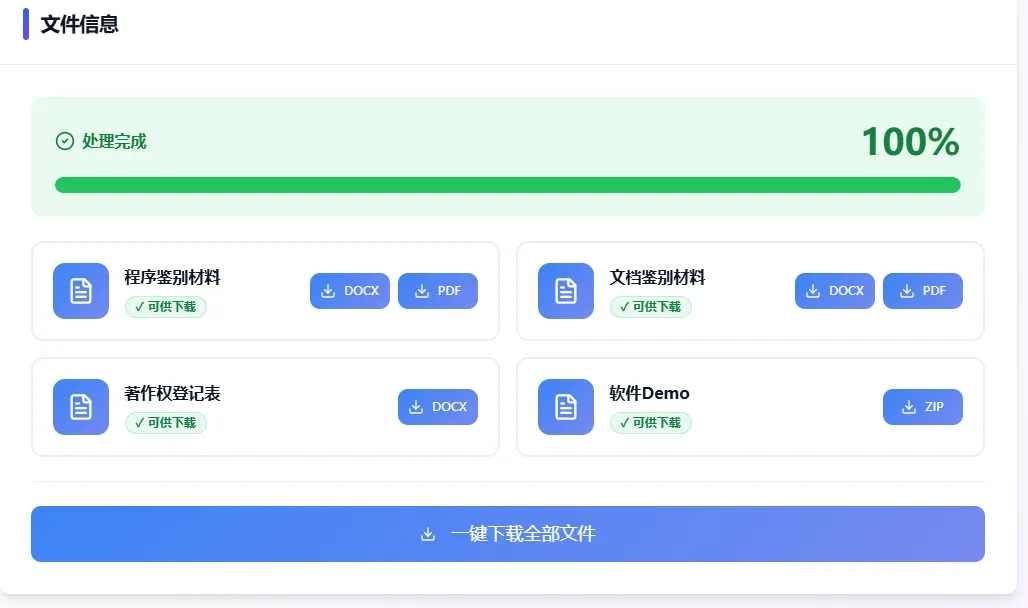Click the 可供下载 badge under 软件Demo
The height and width of the screenshot is (608, 1028).
(x=650, y=423)
